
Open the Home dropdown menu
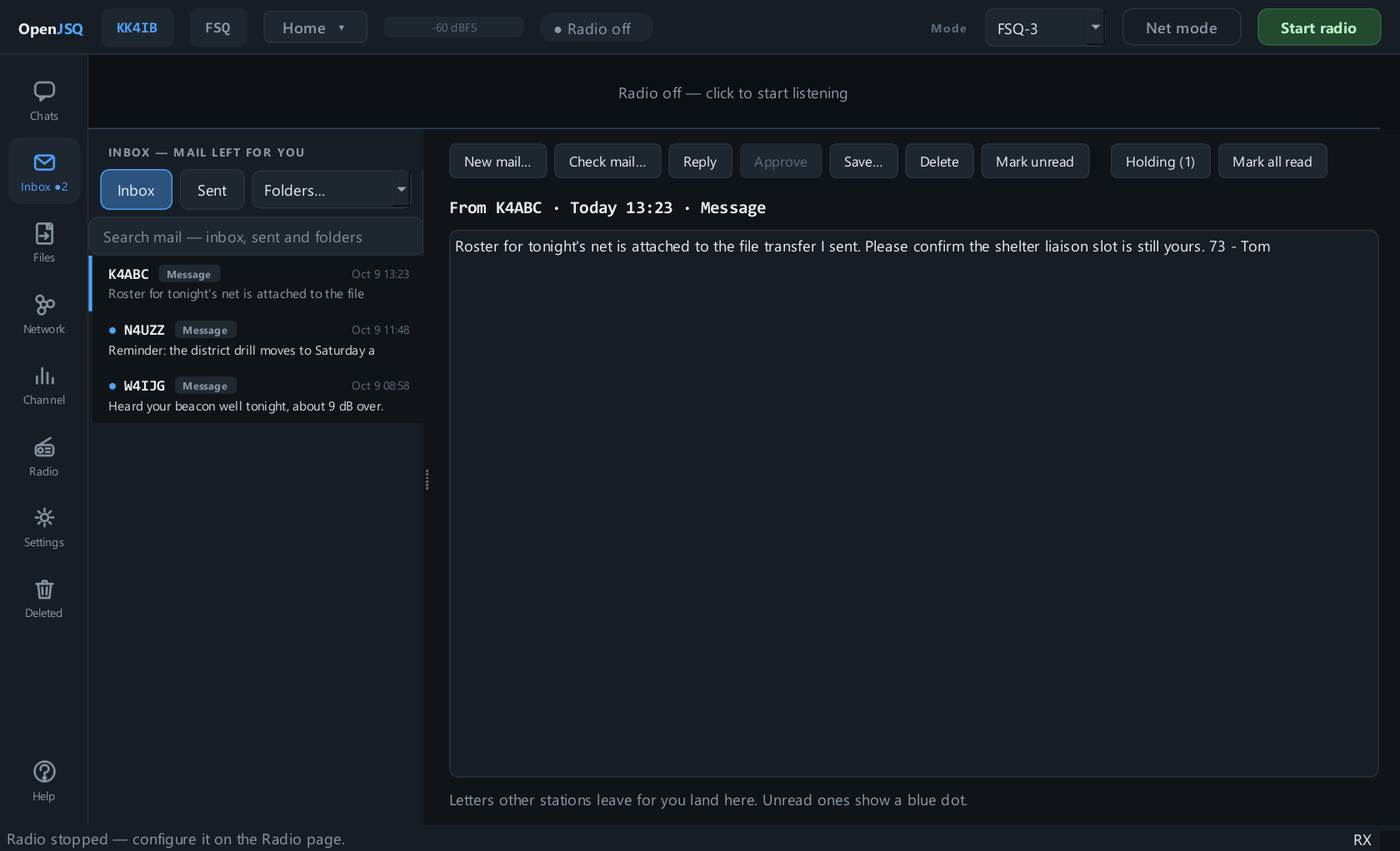(x=315, y=27)
